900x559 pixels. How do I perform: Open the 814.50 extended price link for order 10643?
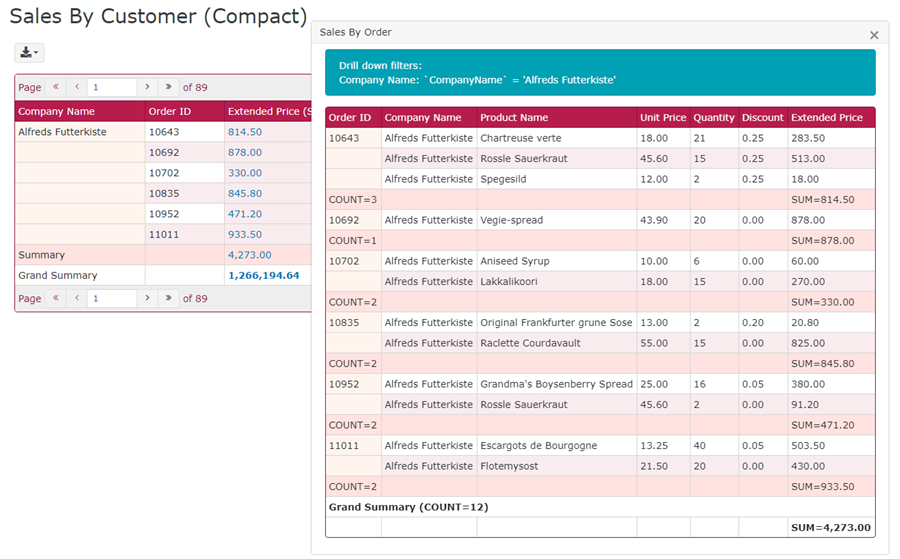245,132
